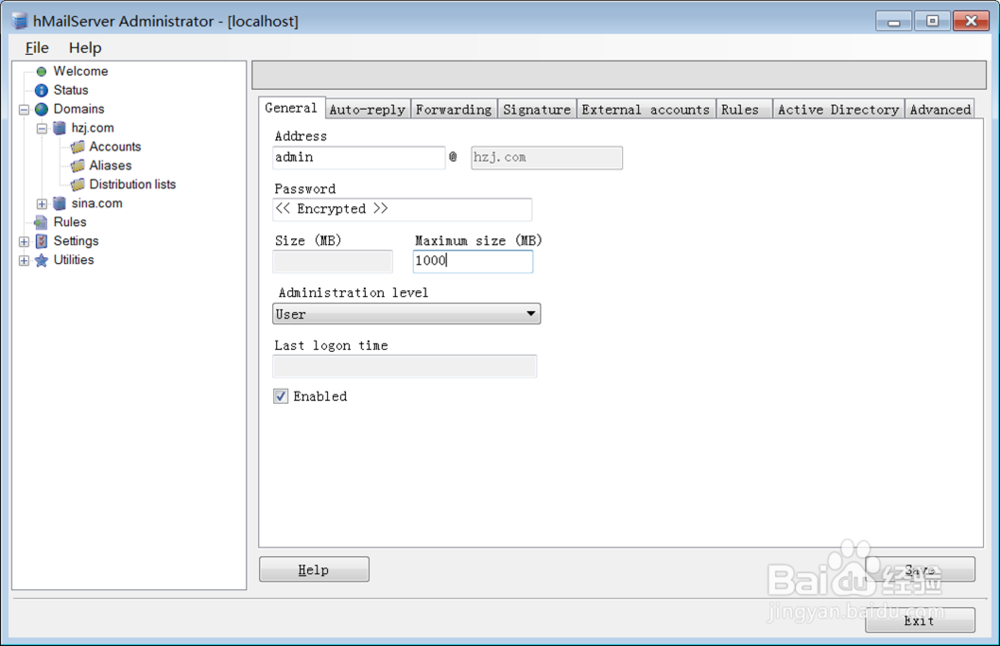This screenshot has width=1000, height=646.
Task: Select Distribution lists under hzj.com
Action: click(x=133, y=184)
